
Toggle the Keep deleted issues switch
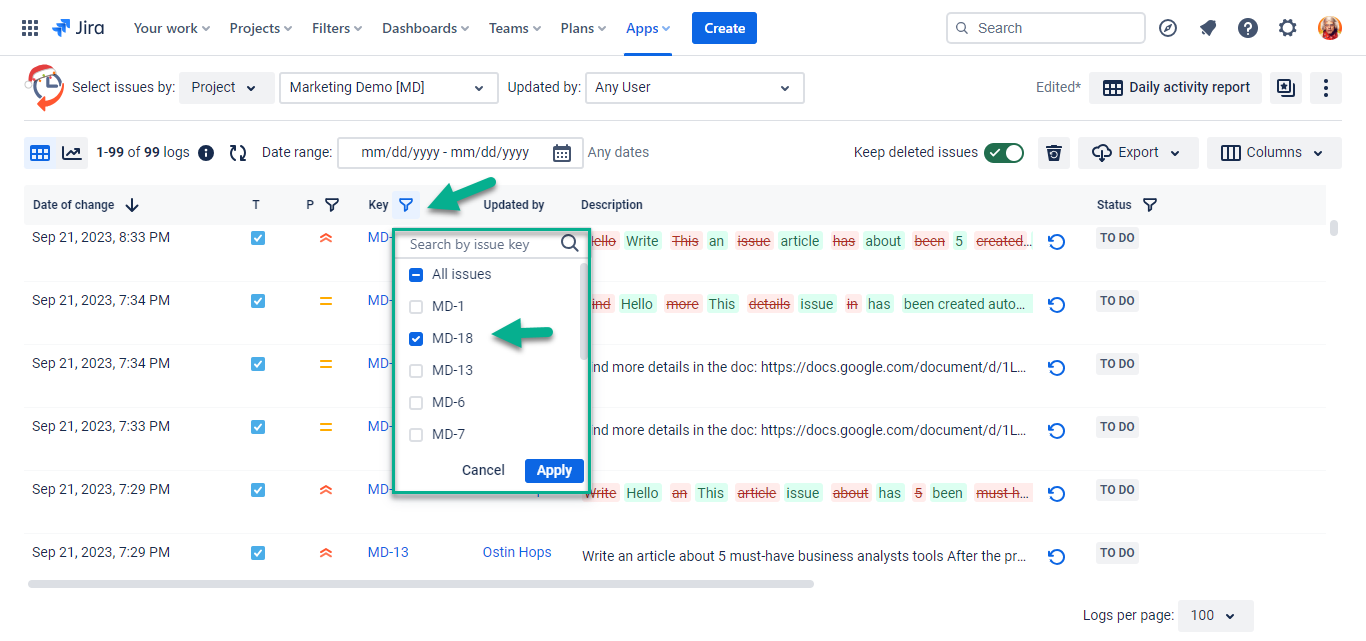(x=1003, y=153)
